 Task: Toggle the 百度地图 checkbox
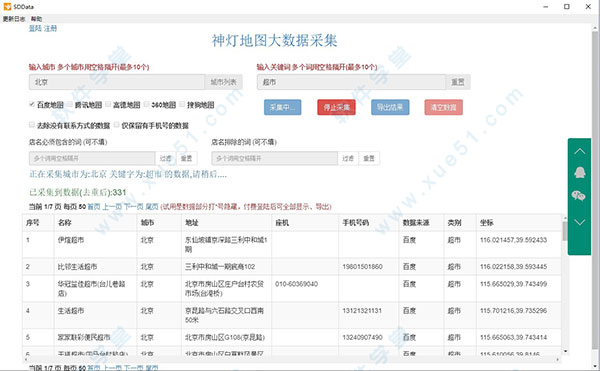pyautogui.click(x=32, y=104)
